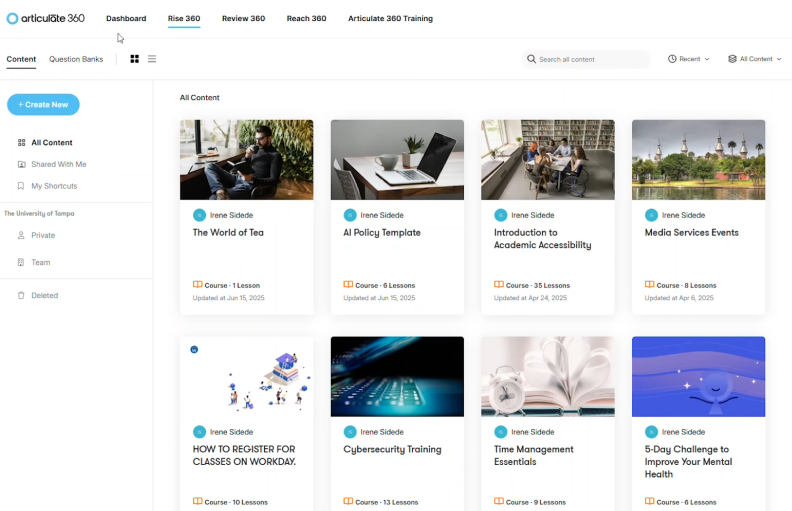
Task: Go to the Dashboard page
Action: (126, 18)
